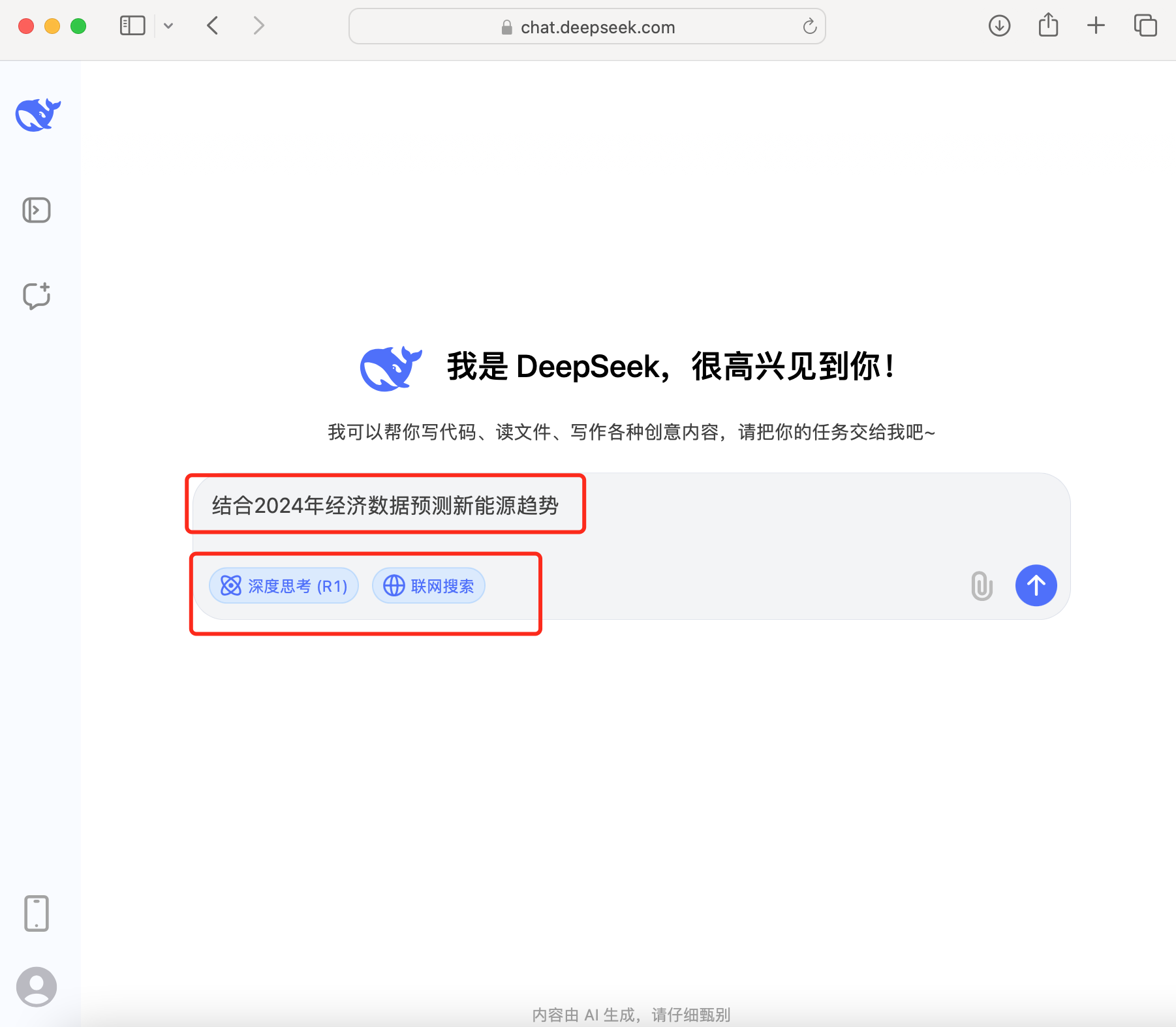
Task: Open the Safari share menu
Action: tap(1049, 25)
